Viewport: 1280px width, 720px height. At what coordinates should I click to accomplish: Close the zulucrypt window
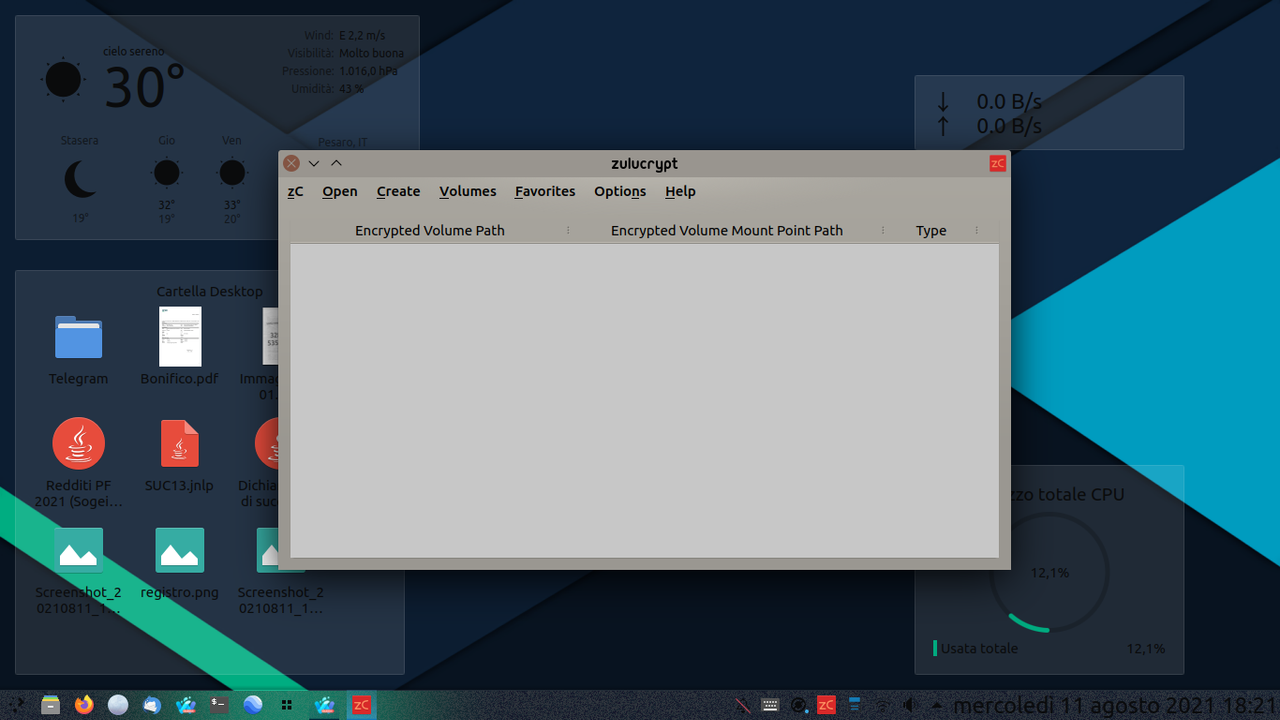coord(291,163)
